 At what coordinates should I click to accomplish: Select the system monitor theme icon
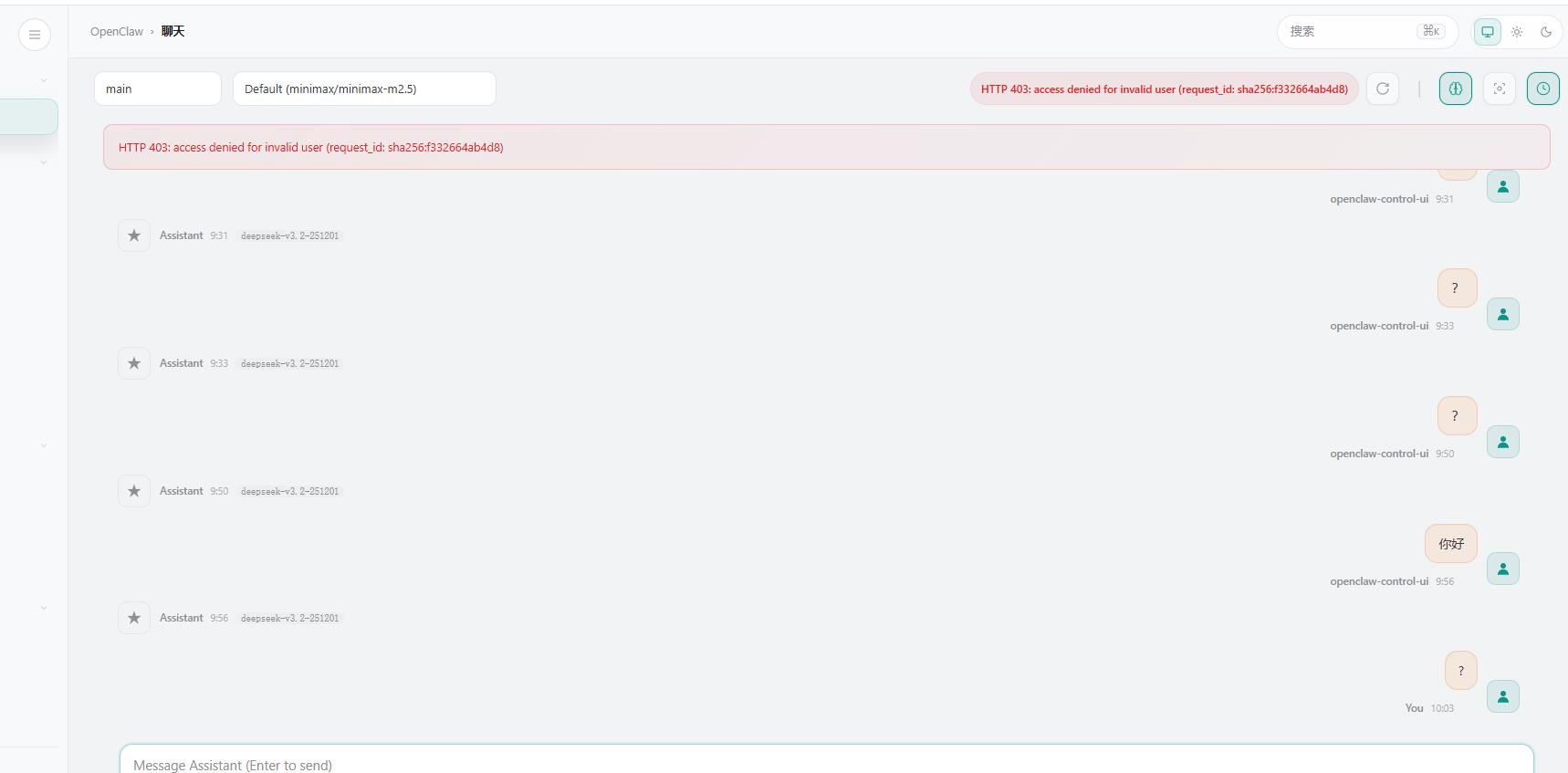coord(1488,32)
